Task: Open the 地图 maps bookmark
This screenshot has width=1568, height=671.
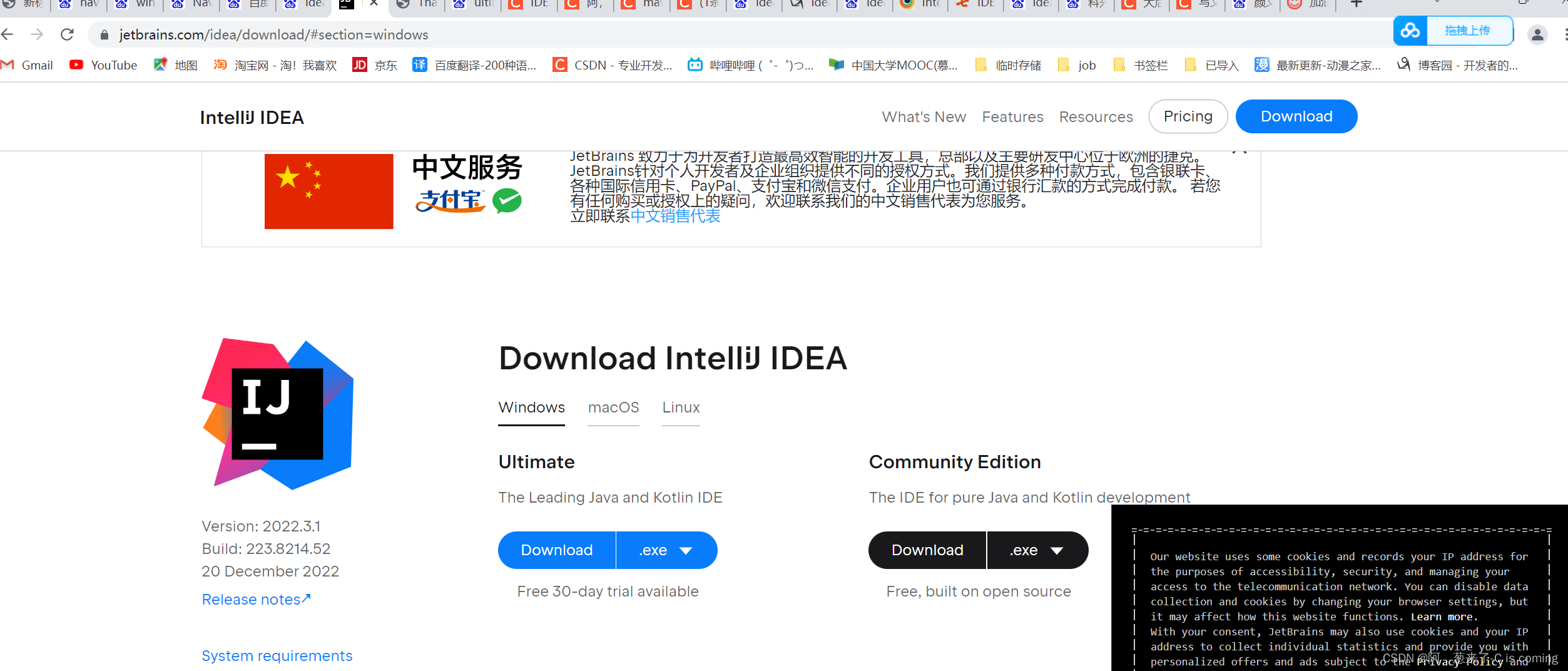Action: [176, 65]
